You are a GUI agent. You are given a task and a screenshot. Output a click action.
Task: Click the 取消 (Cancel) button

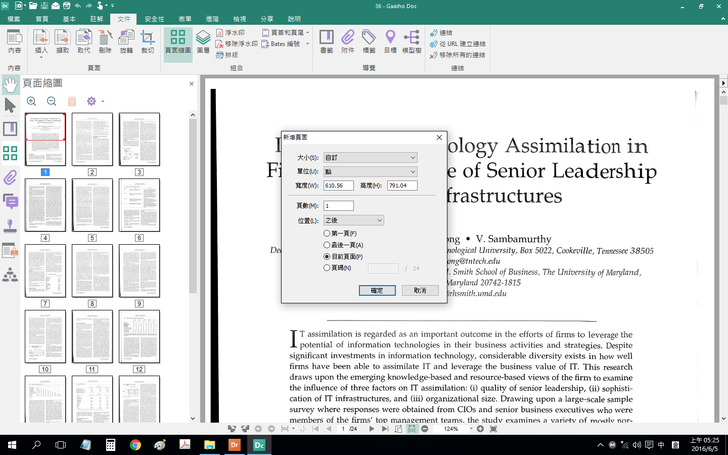[420, 290]
